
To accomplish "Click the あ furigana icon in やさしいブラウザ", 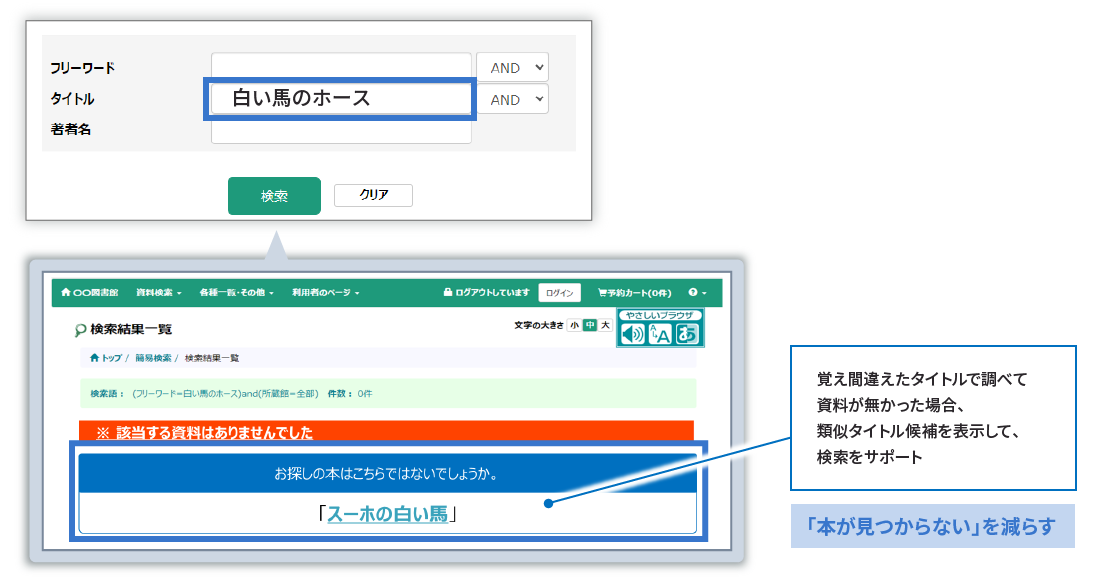I will tap(688, 333).
